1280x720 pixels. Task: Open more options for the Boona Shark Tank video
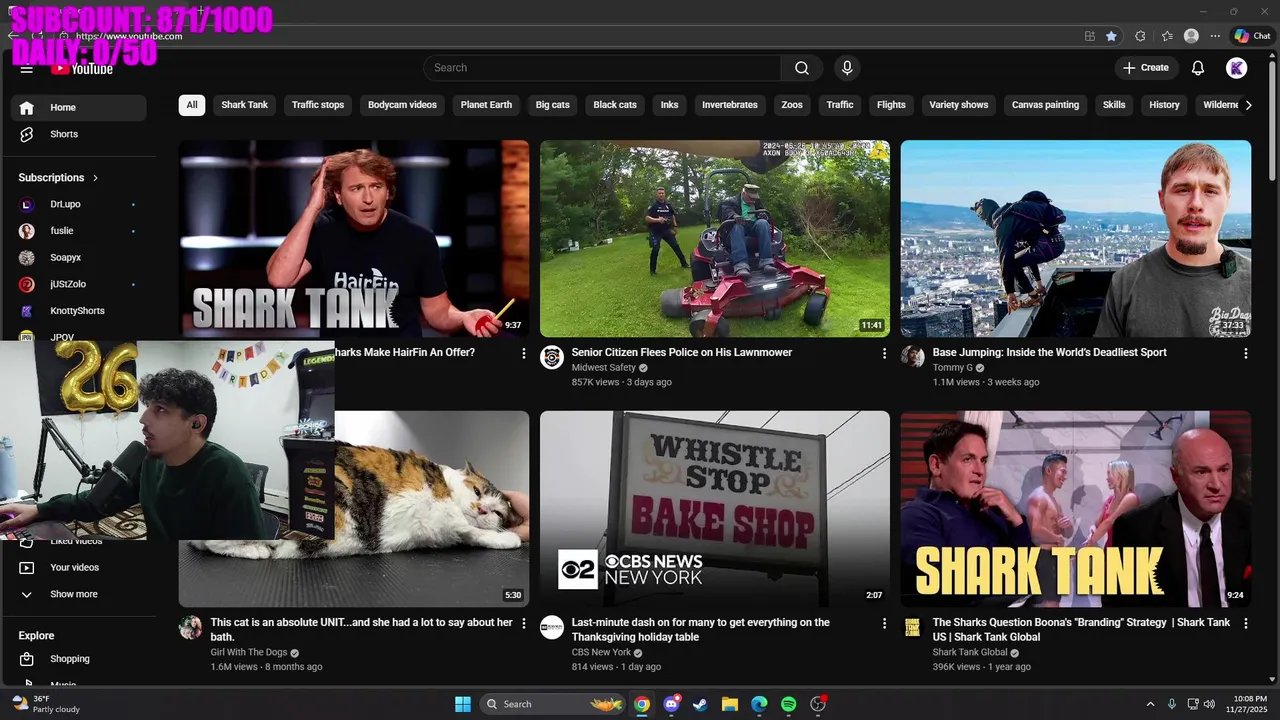[x=1245, y=623]
